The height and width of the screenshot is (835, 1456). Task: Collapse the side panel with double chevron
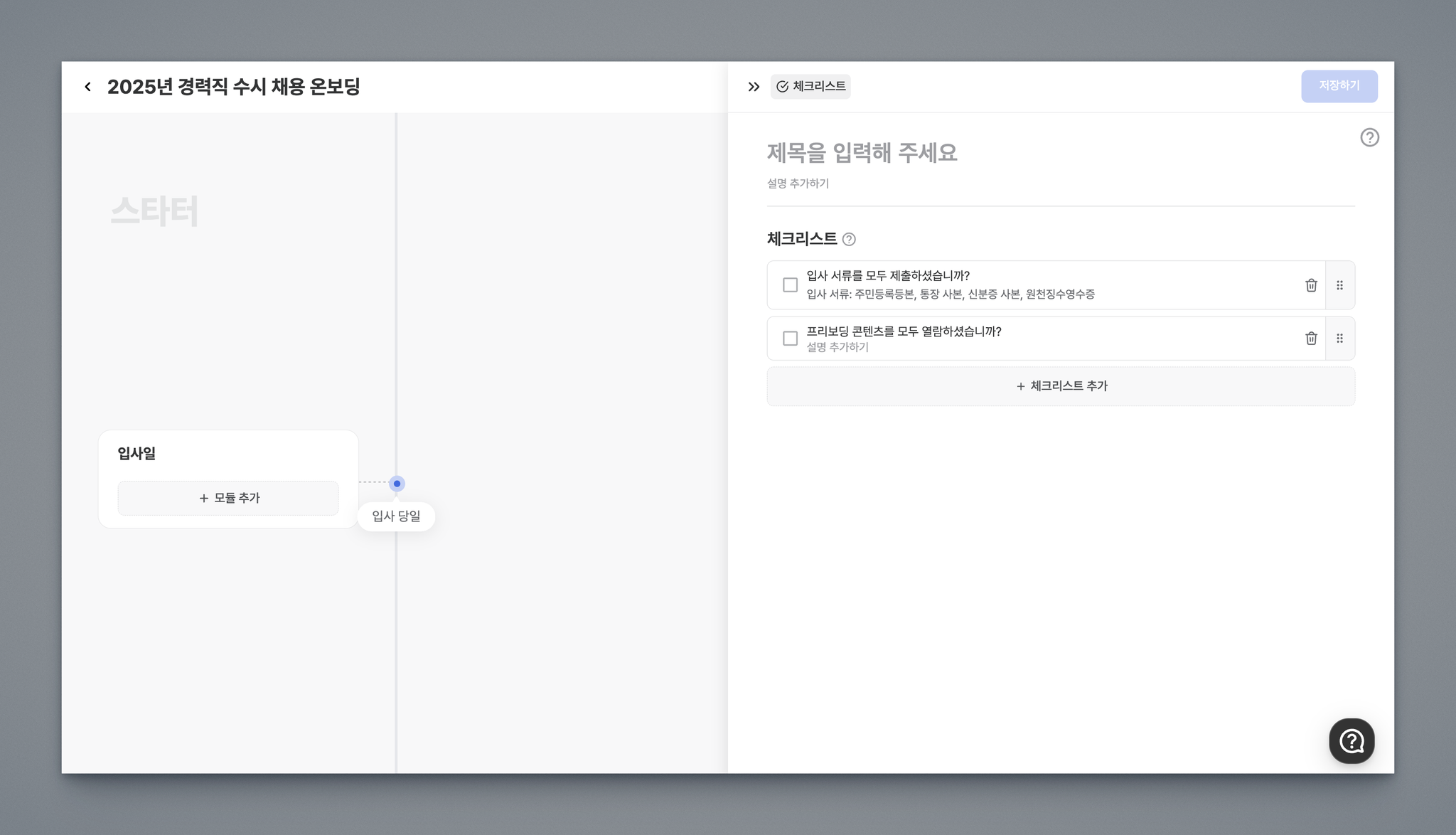754,87
